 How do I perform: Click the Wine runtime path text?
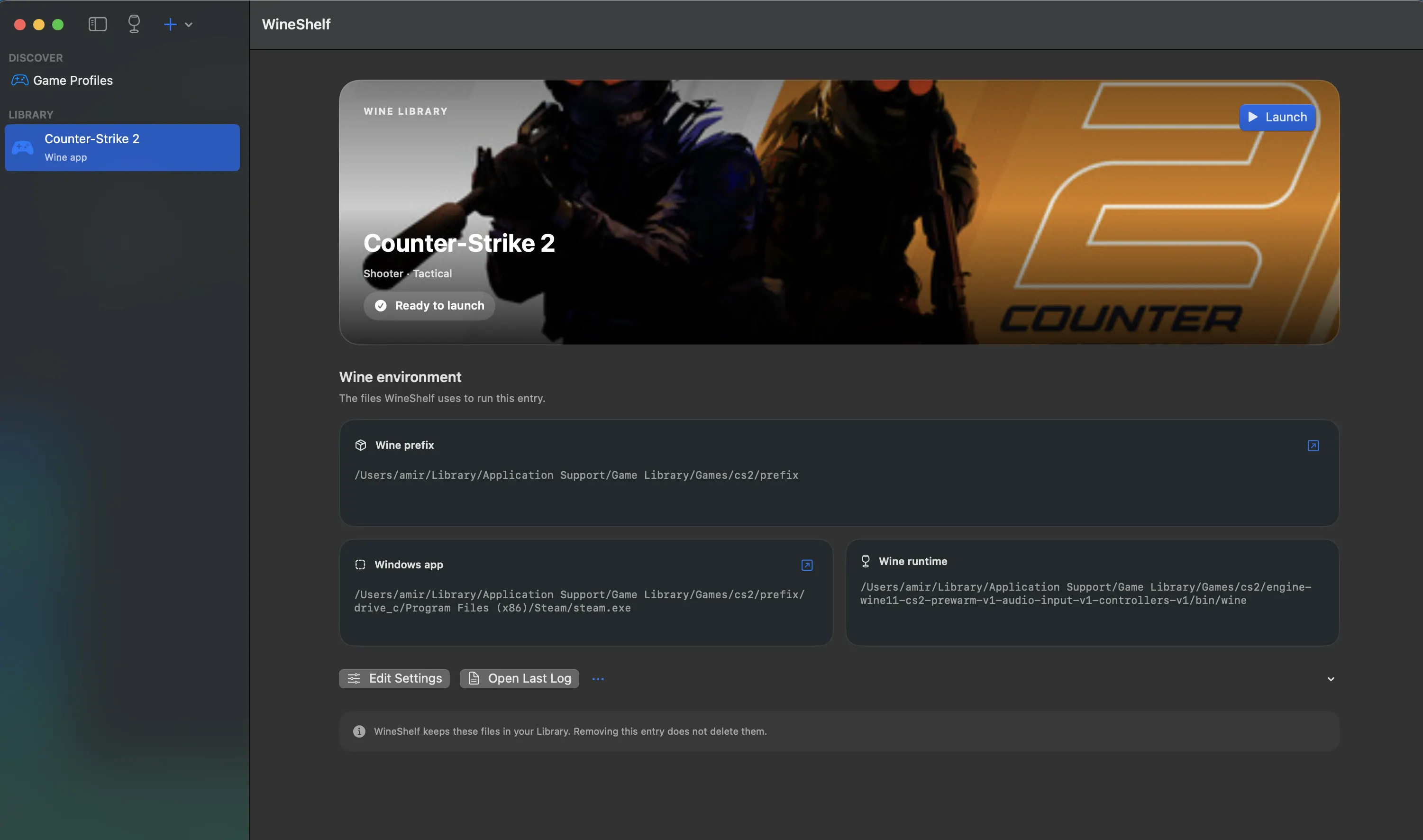click(1085, 594)
